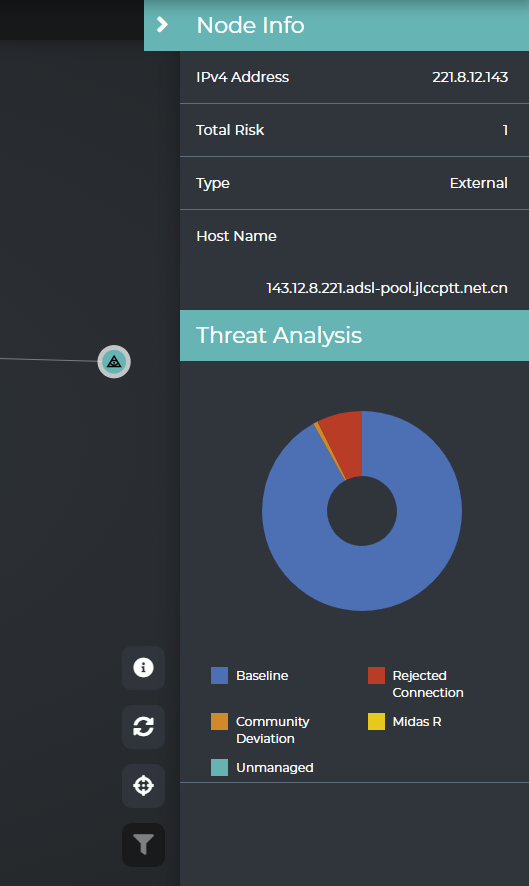Select the threat node with eye icon

[114, 362]
